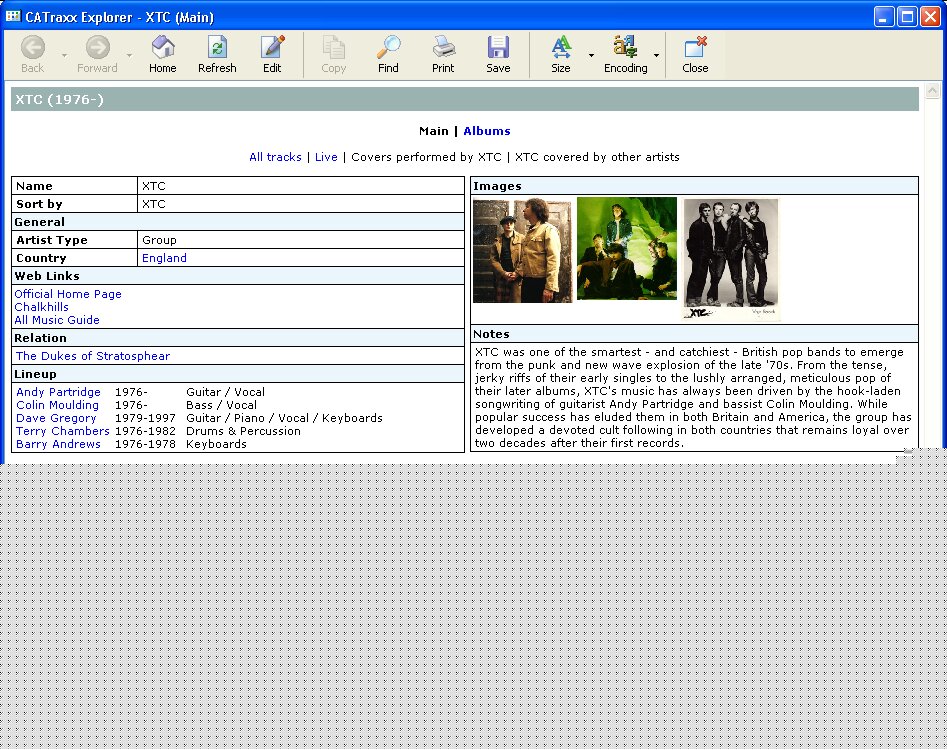Open the All Music Guide link
The image size is (947, 749).
coord(57,320)
